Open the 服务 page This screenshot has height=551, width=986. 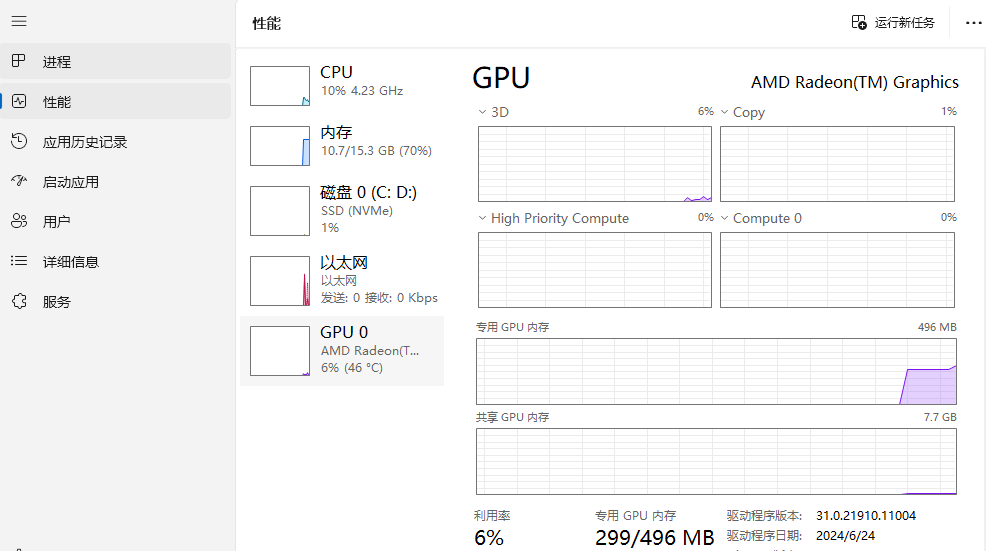coord(116,302)
